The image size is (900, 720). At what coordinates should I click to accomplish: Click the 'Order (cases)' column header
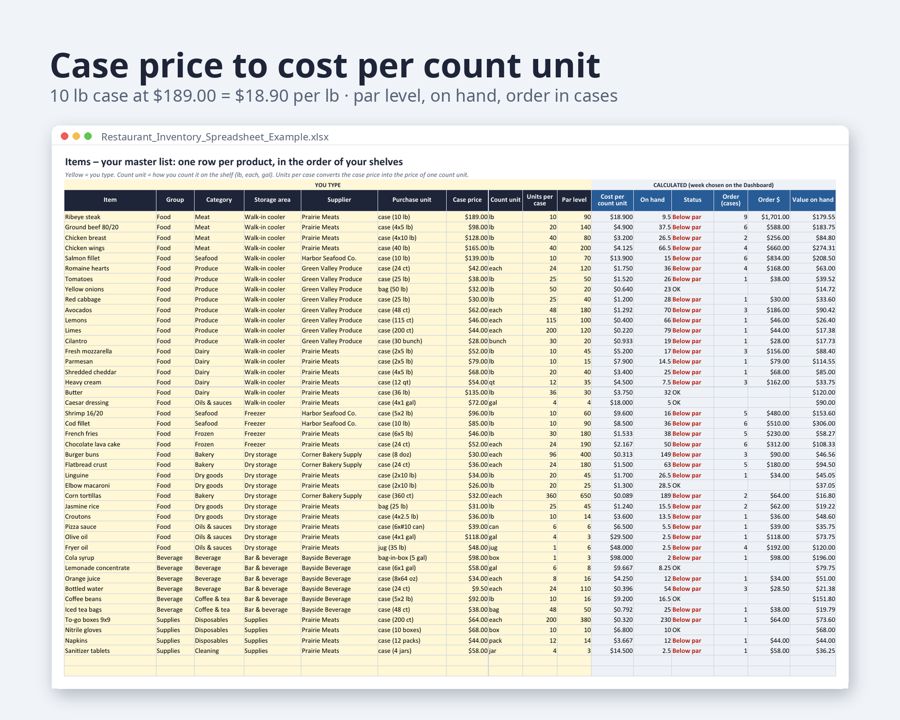point(731,200)
